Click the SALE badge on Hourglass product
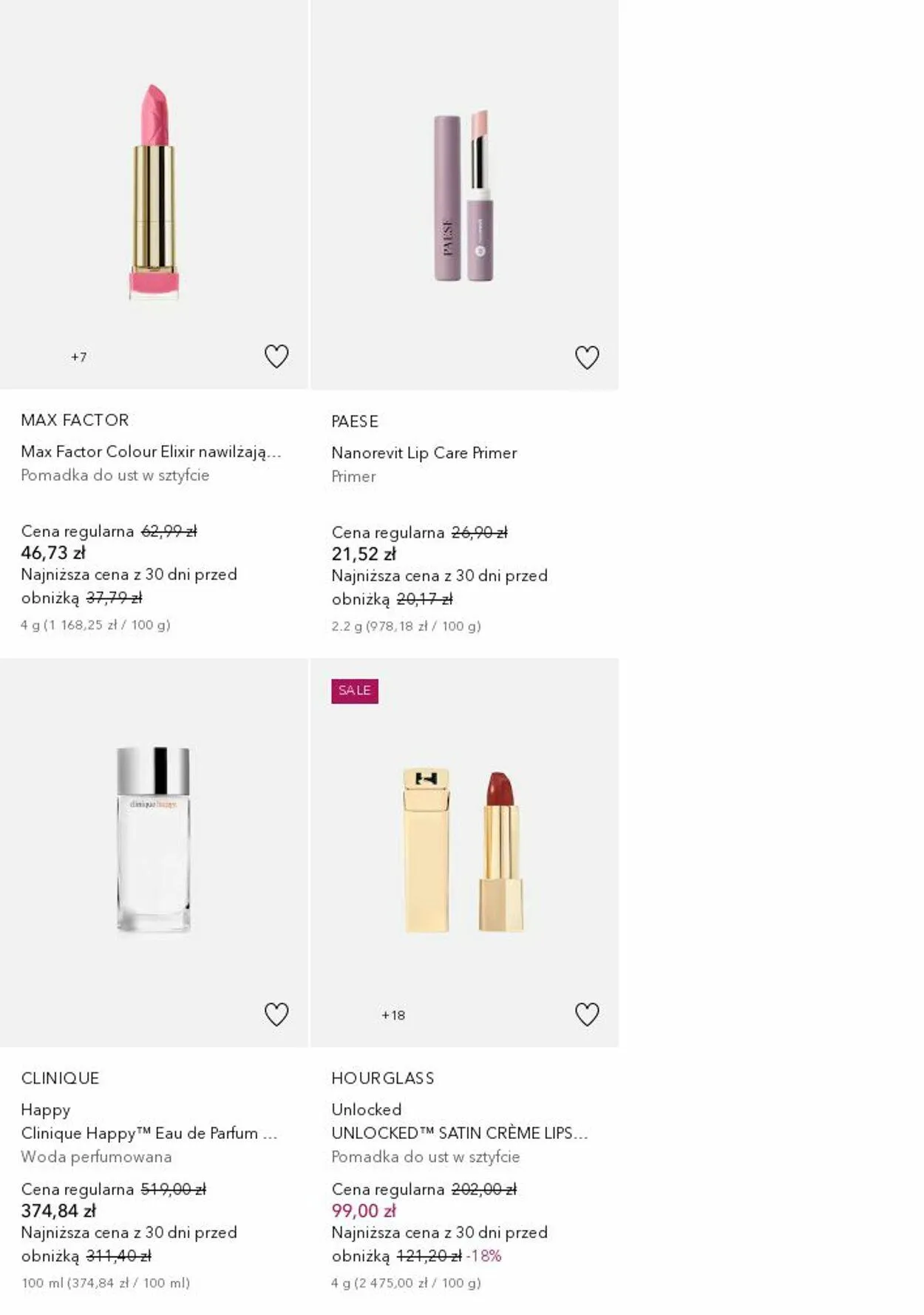The width and height of the screenshot is (924, 1315). click(355, 691)
